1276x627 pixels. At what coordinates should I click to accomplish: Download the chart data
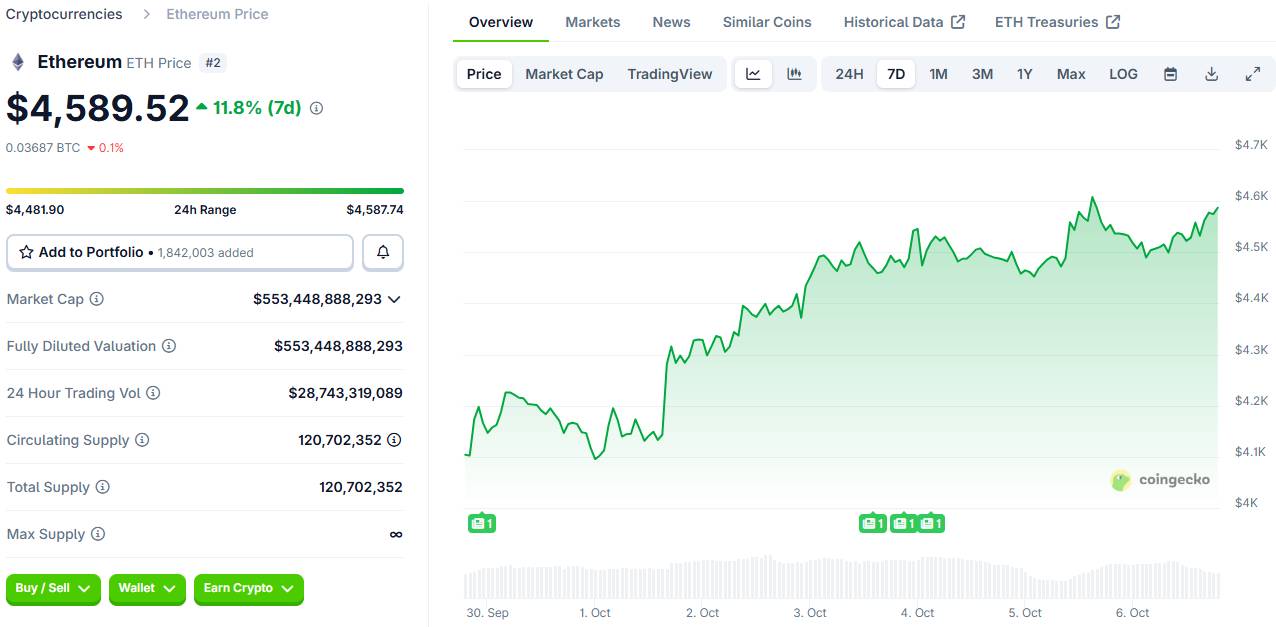tap(1211, 74)
